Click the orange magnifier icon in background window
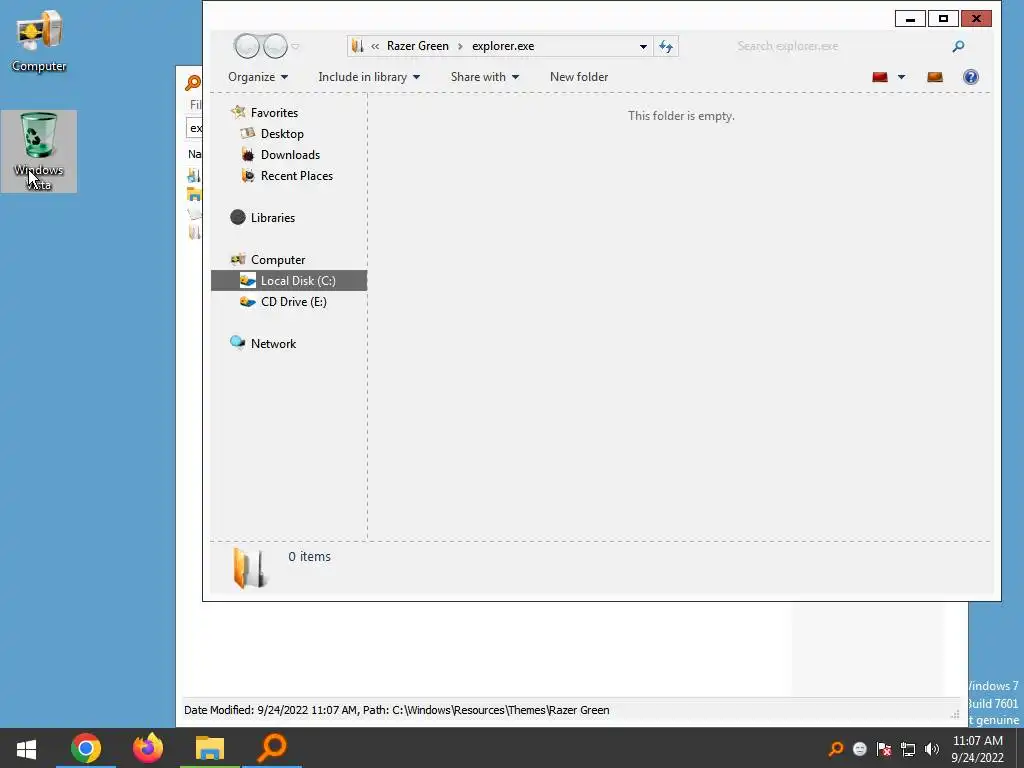1024x768 pixels. (193, 82)
